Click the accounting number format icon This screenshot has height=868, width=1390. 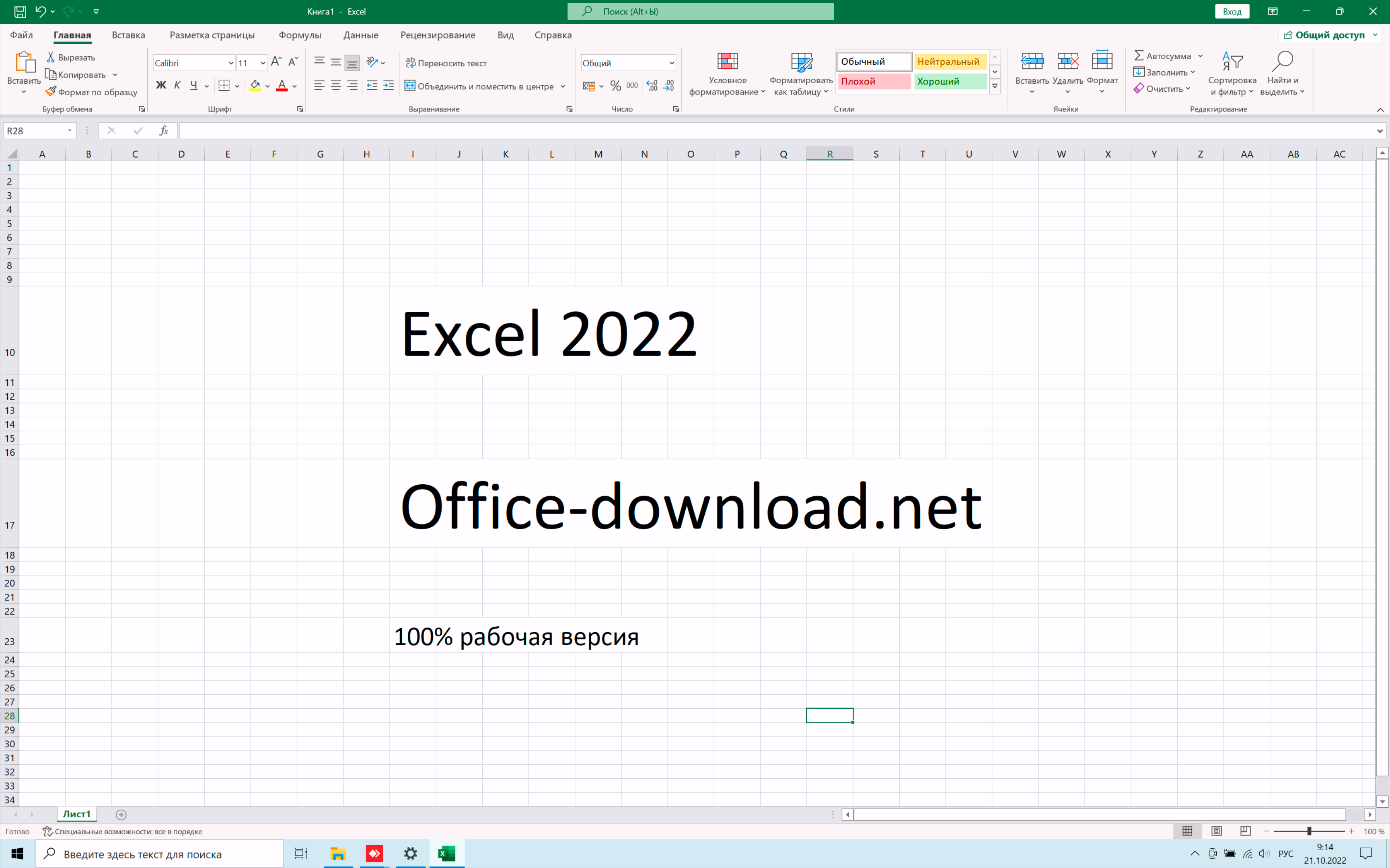pos(589,86)
